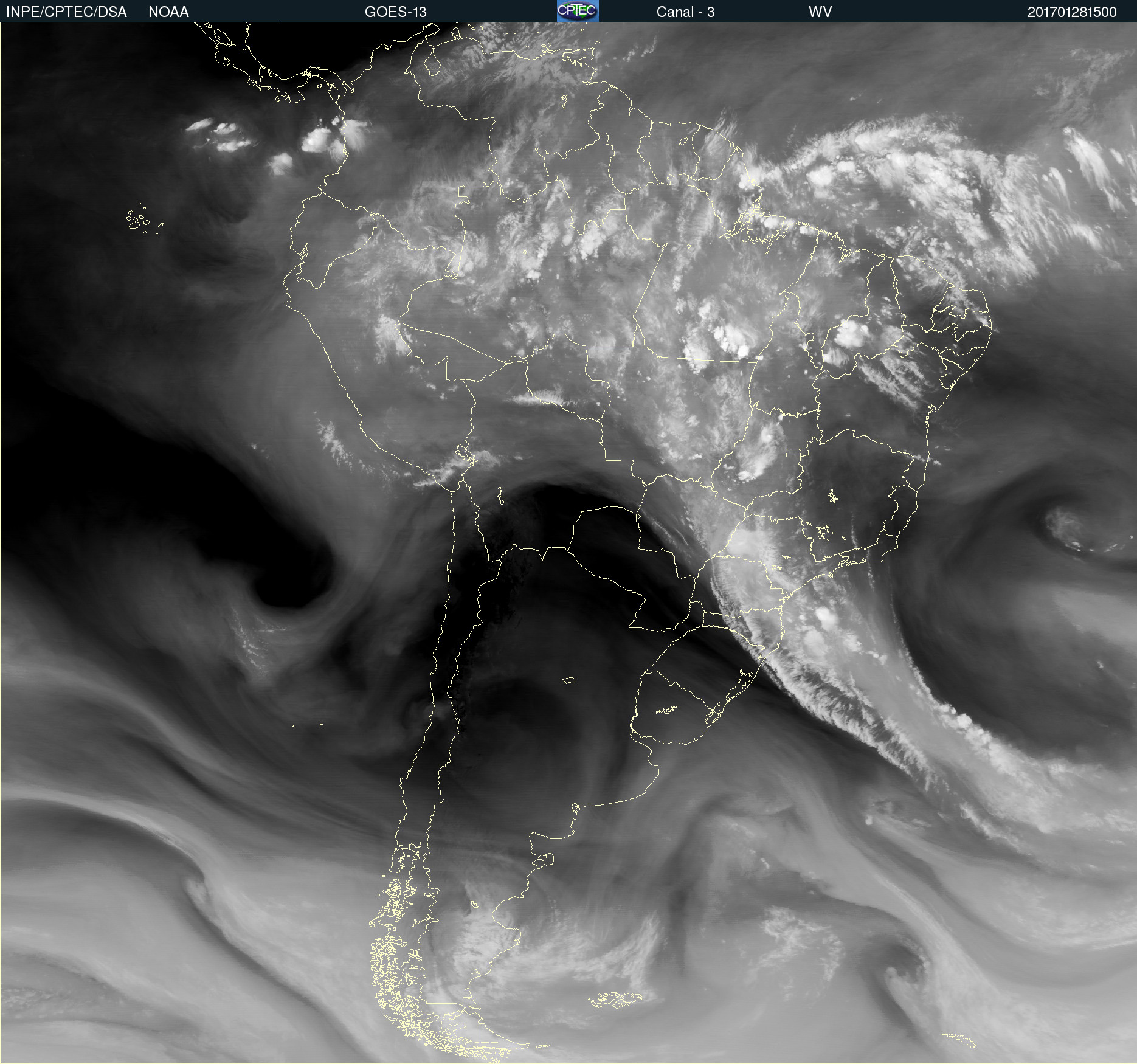Select the 'Canal - 3' channel label
Viewport: 1137px width, 1064px height.
(x=685, y=12)
